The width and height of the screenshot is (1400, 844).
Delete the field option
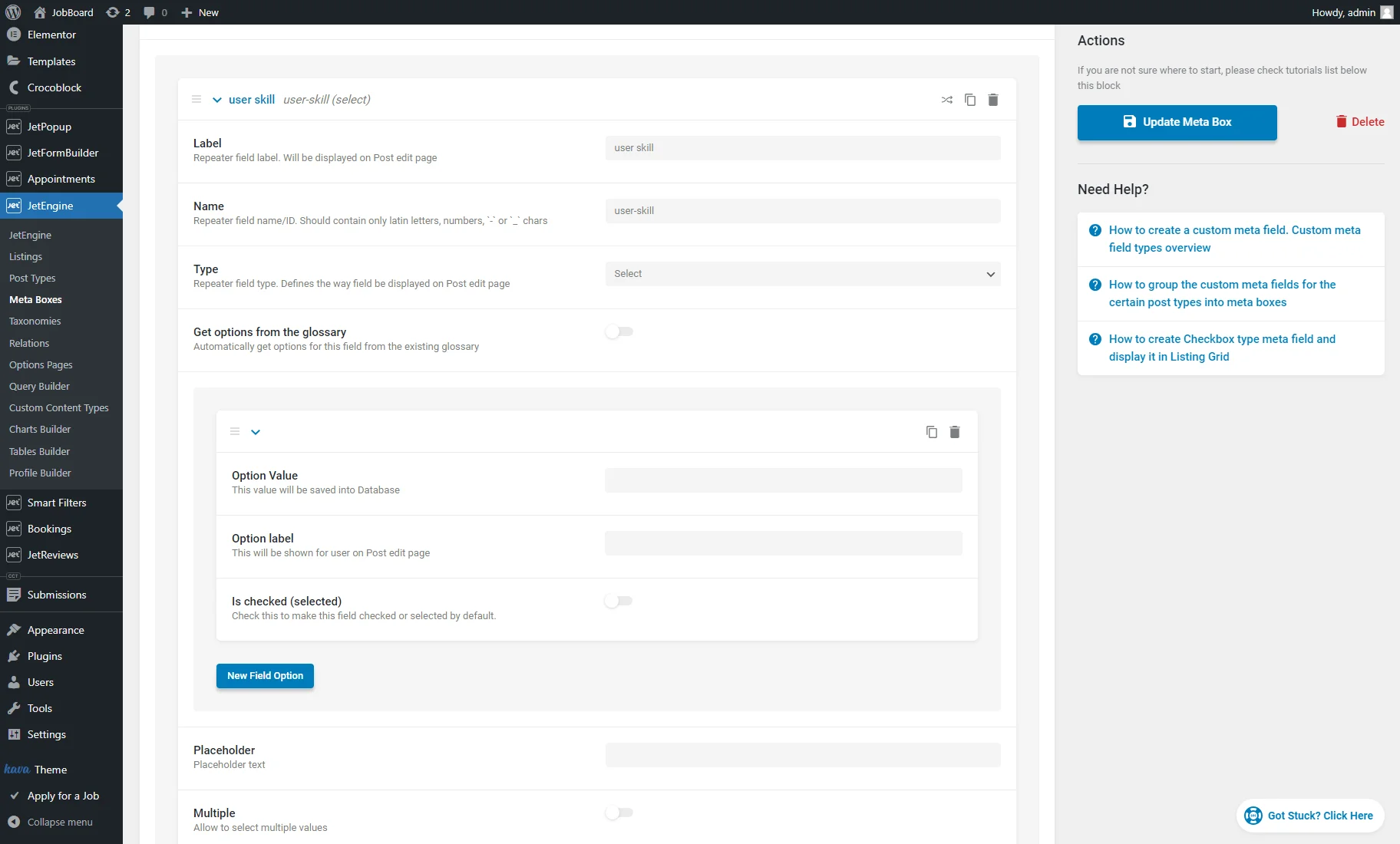[955, 432]
